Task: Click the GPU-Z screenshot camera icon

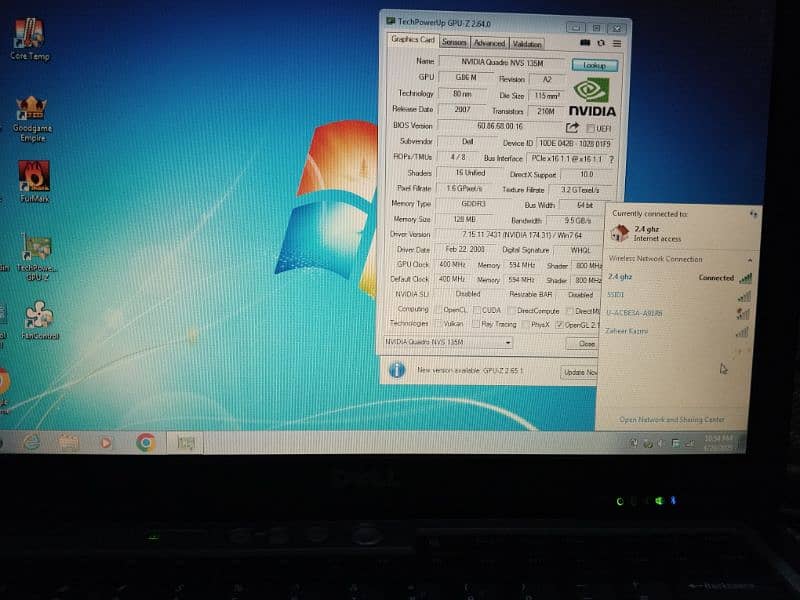Action: point(585,43)
